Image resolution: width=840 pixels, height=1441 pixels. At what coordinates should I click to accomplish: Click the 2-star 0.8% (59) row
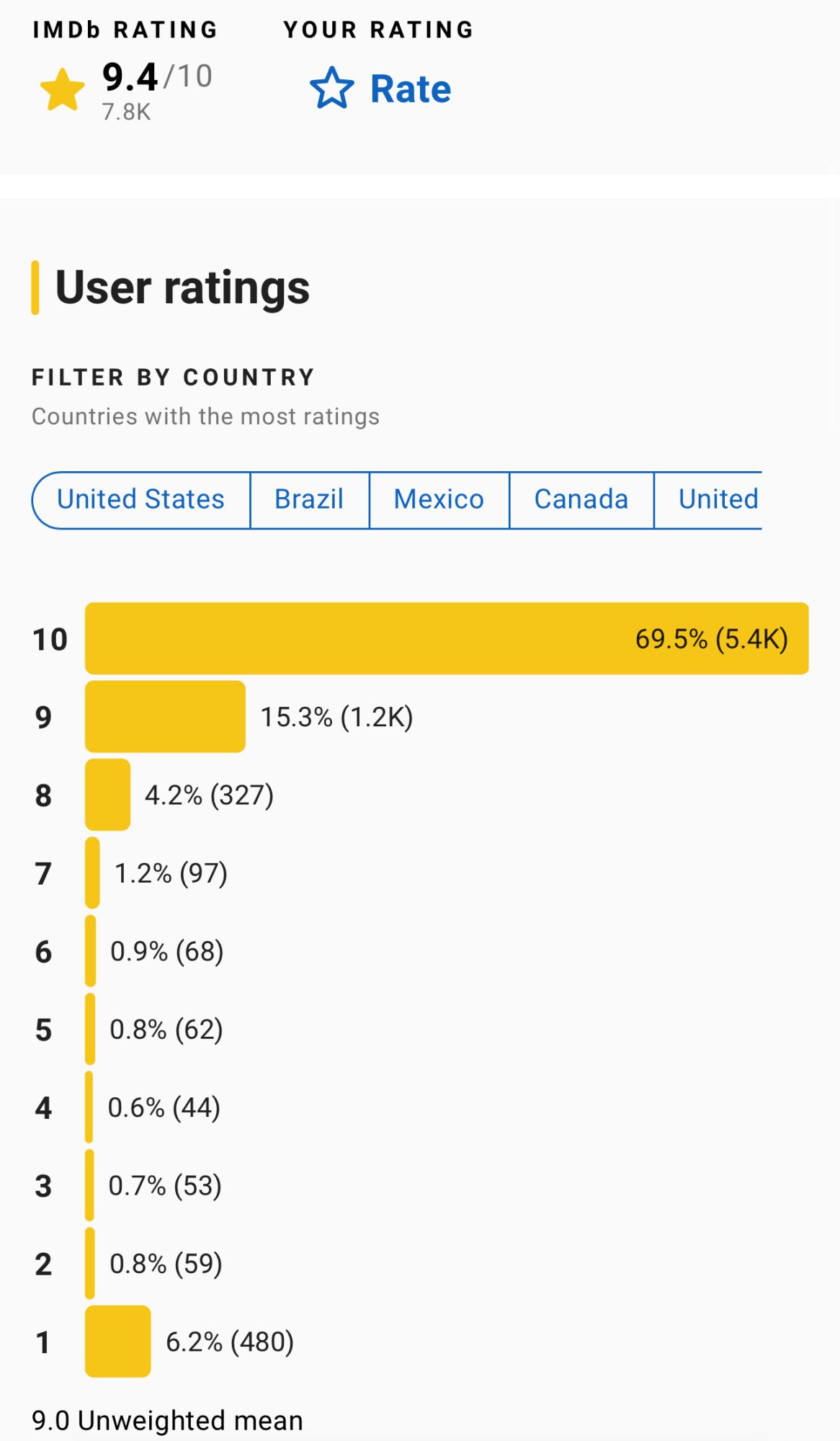click(166, 1264)
